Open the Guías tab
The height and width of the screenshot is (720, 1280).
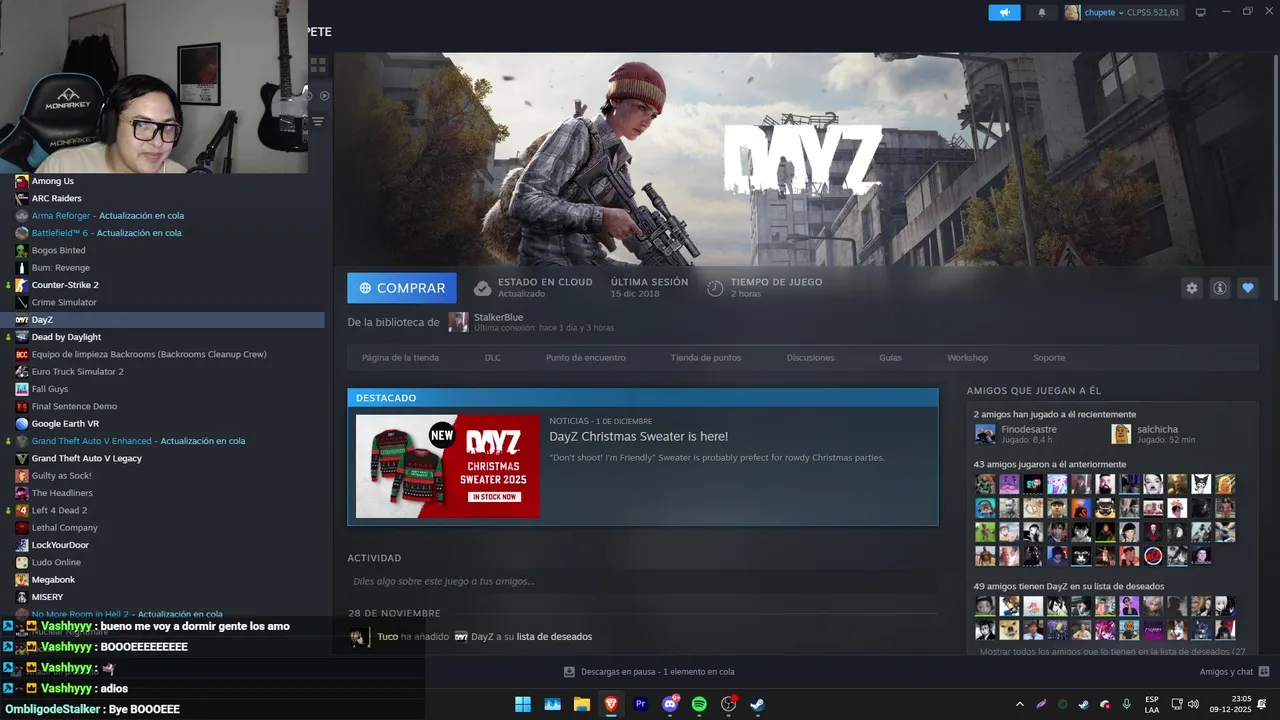(891, 358)
